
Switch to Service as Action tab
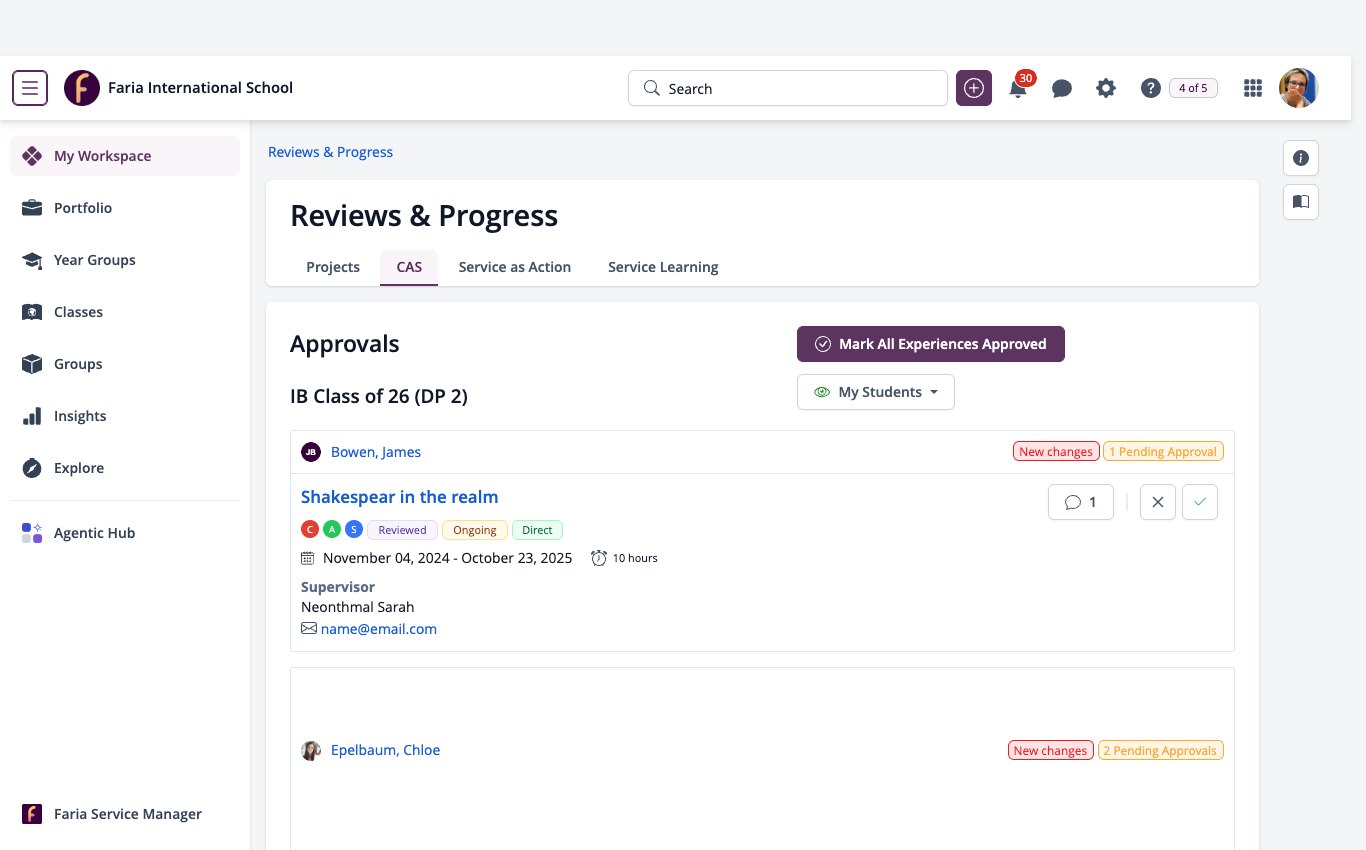click(x=515, y=267)
